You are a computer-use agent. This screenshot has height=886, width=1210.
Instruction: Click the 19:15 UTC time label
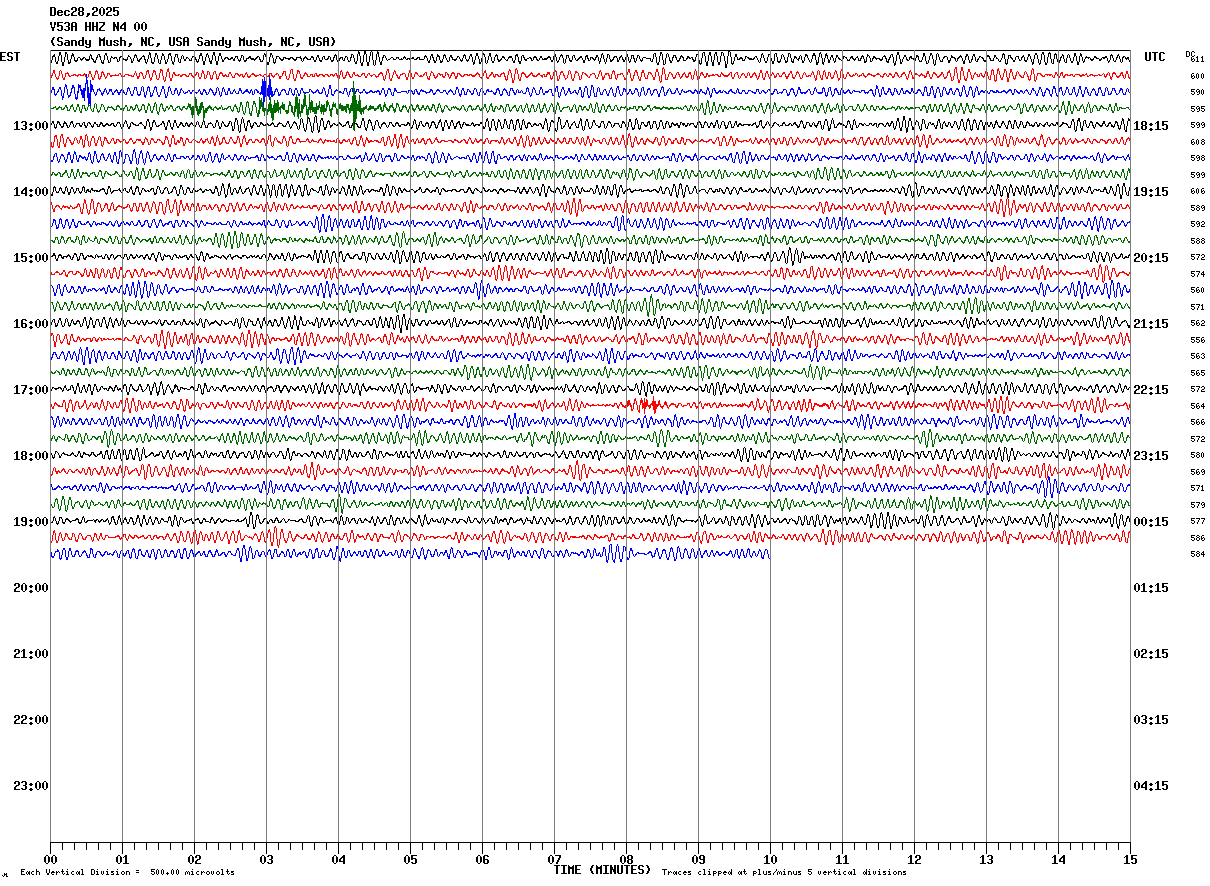point(1151,192)
